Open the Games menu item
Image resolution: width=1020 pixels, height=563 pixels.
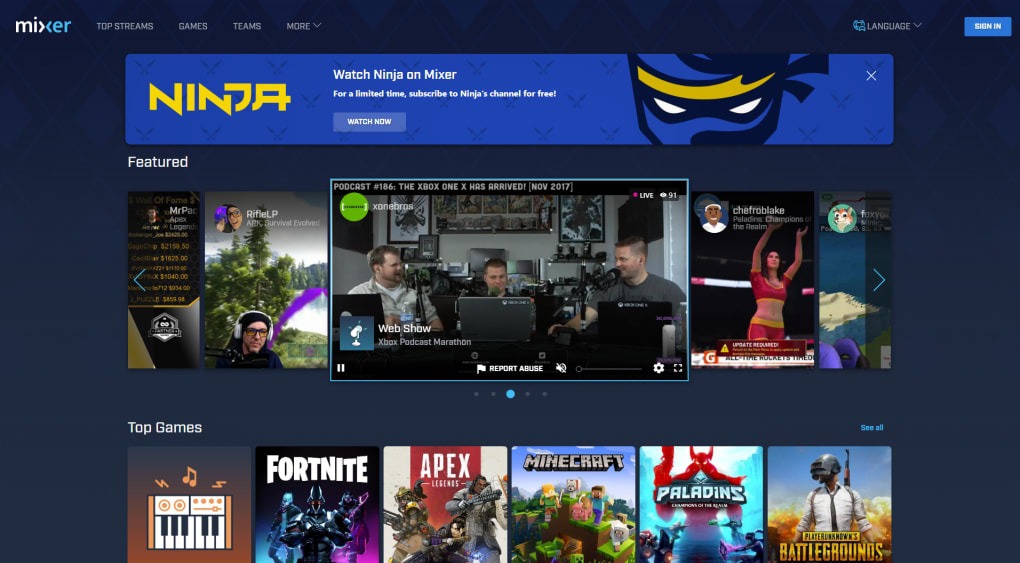(x=193, y=26)
